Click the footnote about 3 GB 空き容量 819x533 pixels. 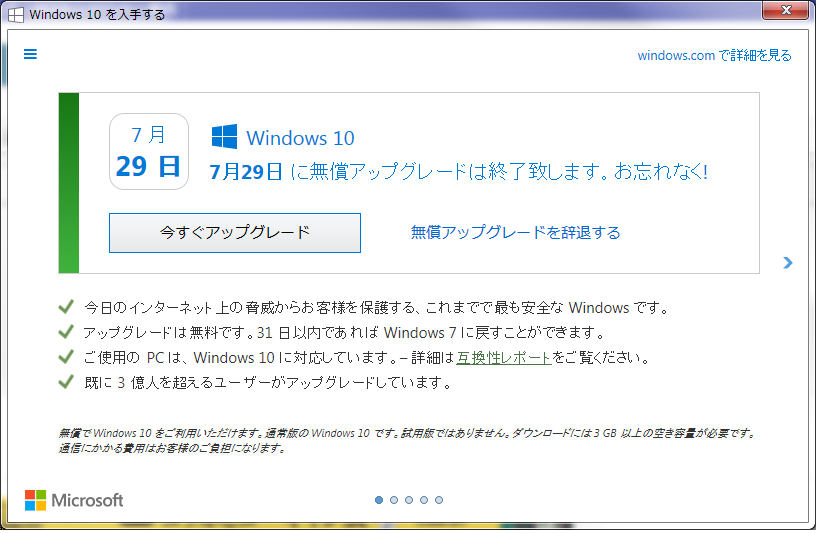407,433
